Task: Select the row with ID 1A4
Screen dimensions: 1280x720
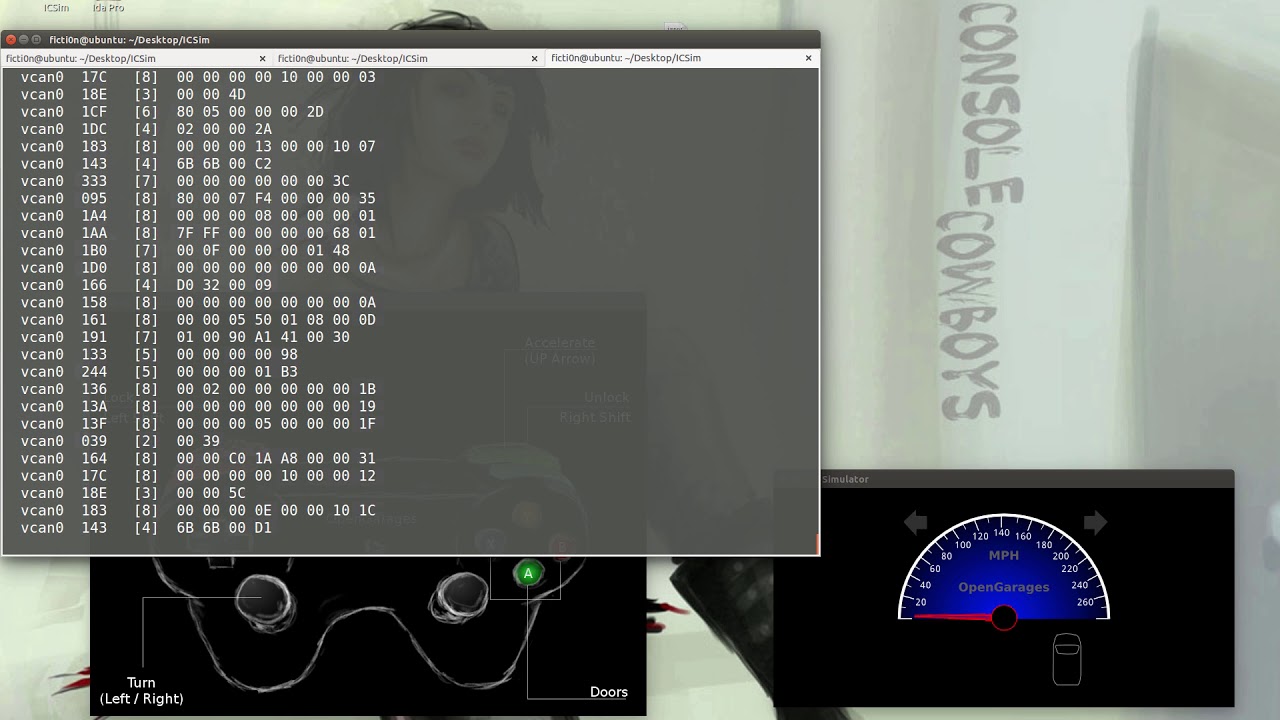Action: 198,216
